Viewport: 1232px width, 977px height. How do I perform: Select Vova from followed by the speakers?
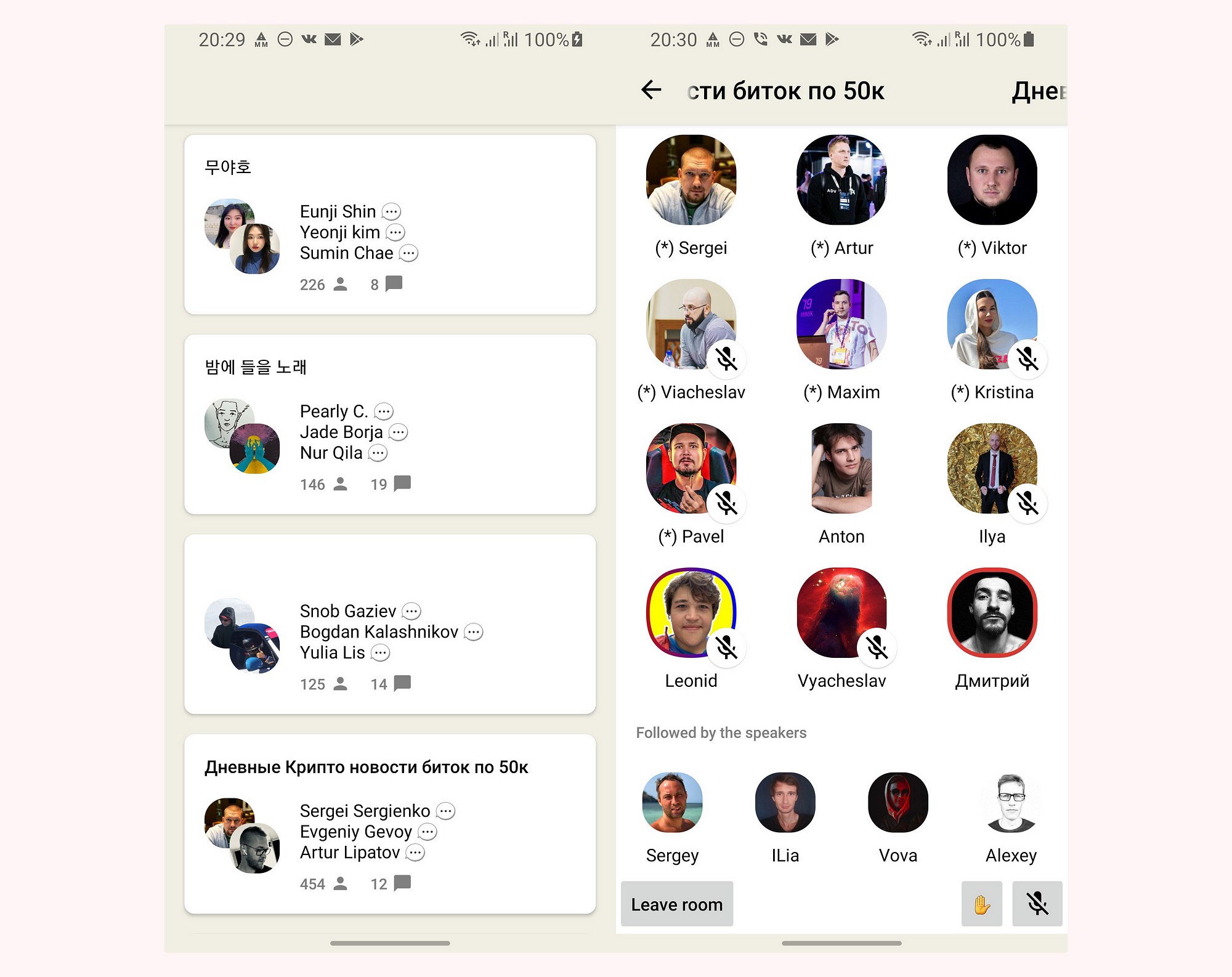(898, 802)
